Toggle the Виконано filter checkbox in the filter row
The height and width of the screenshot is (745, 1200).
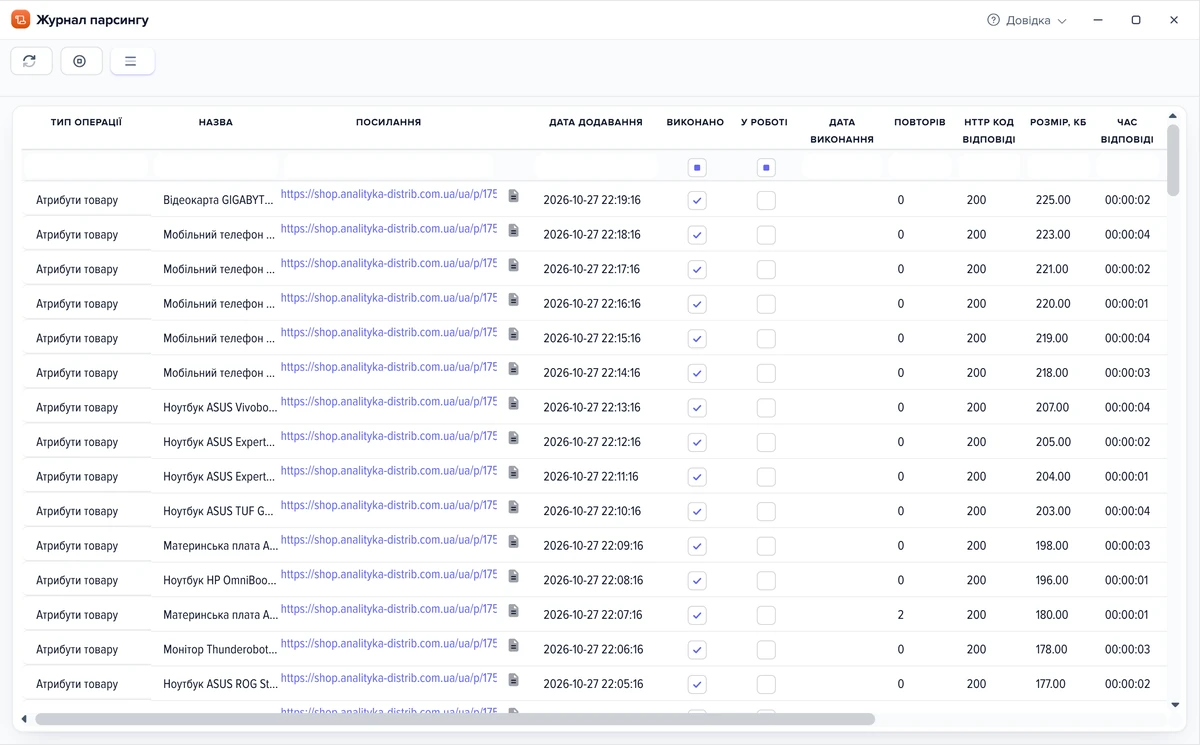(697, 168)
